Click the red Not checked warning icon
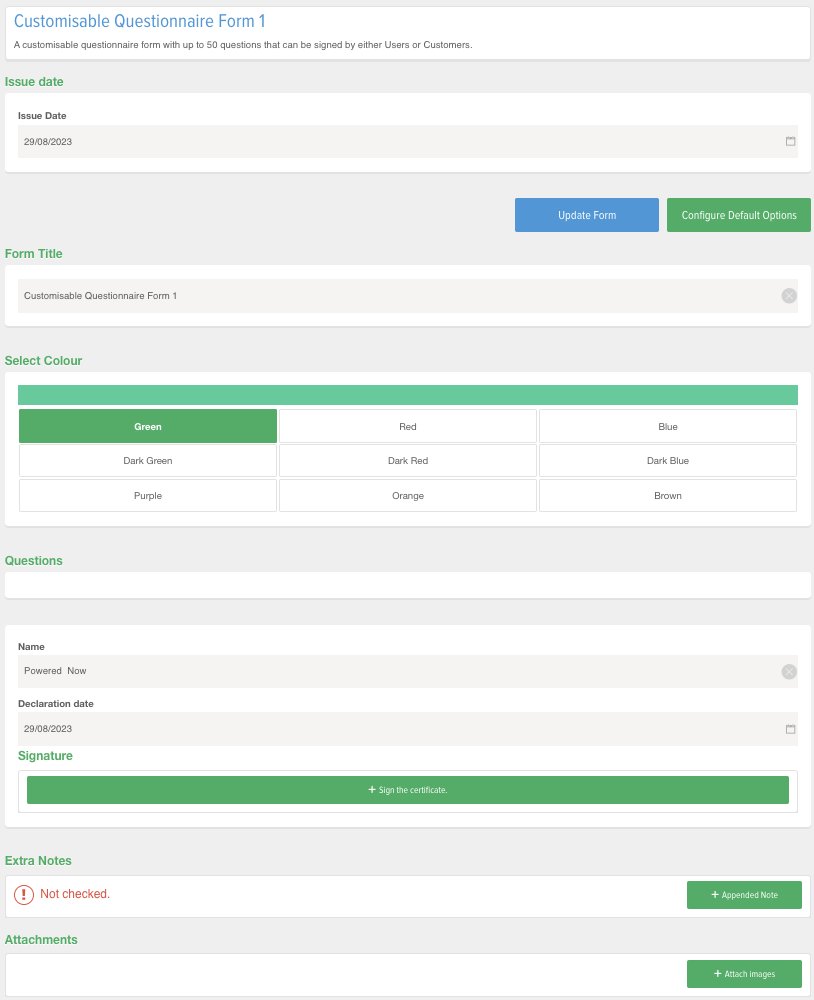 click(x=24, y=894)
